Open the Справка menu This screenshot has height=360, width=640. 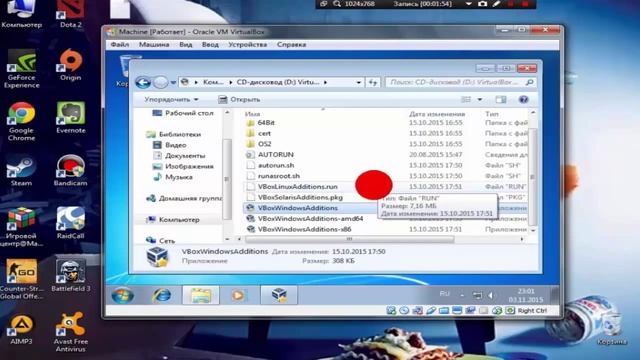pos(291,44)
